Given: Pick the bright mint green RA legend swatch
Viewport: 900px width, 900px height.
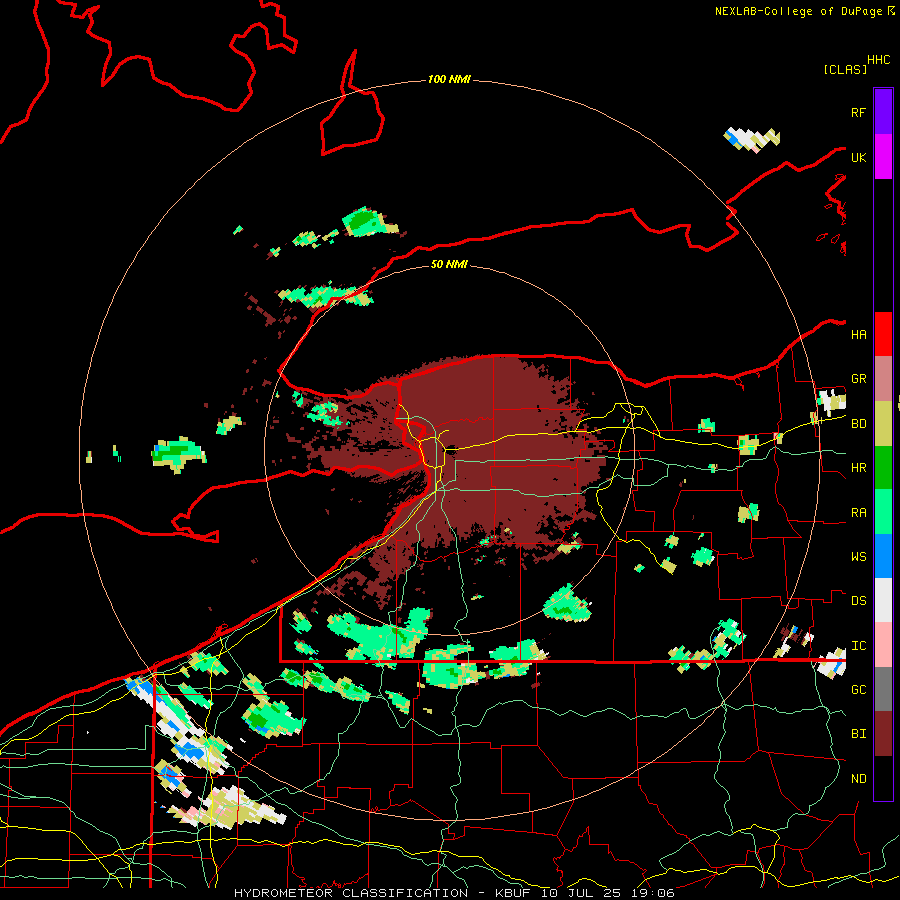Looking at the screenshot, I should 883,512.
